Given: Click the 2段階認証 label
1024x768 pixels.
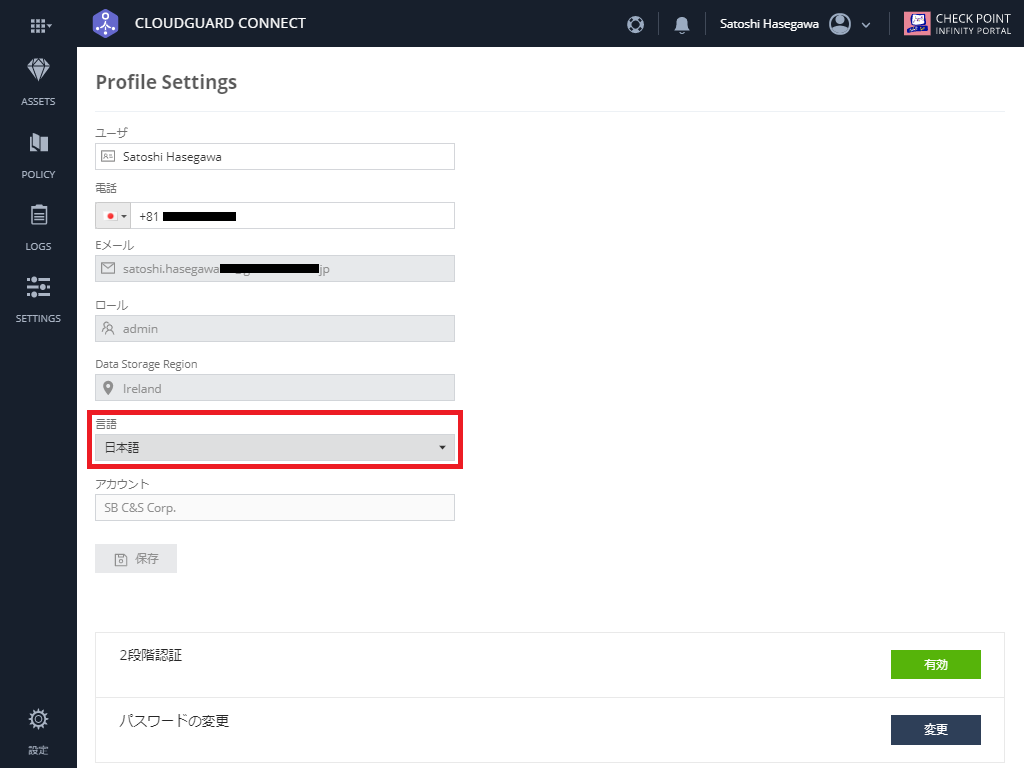Looking at the screenshot, I should point(151,655).
